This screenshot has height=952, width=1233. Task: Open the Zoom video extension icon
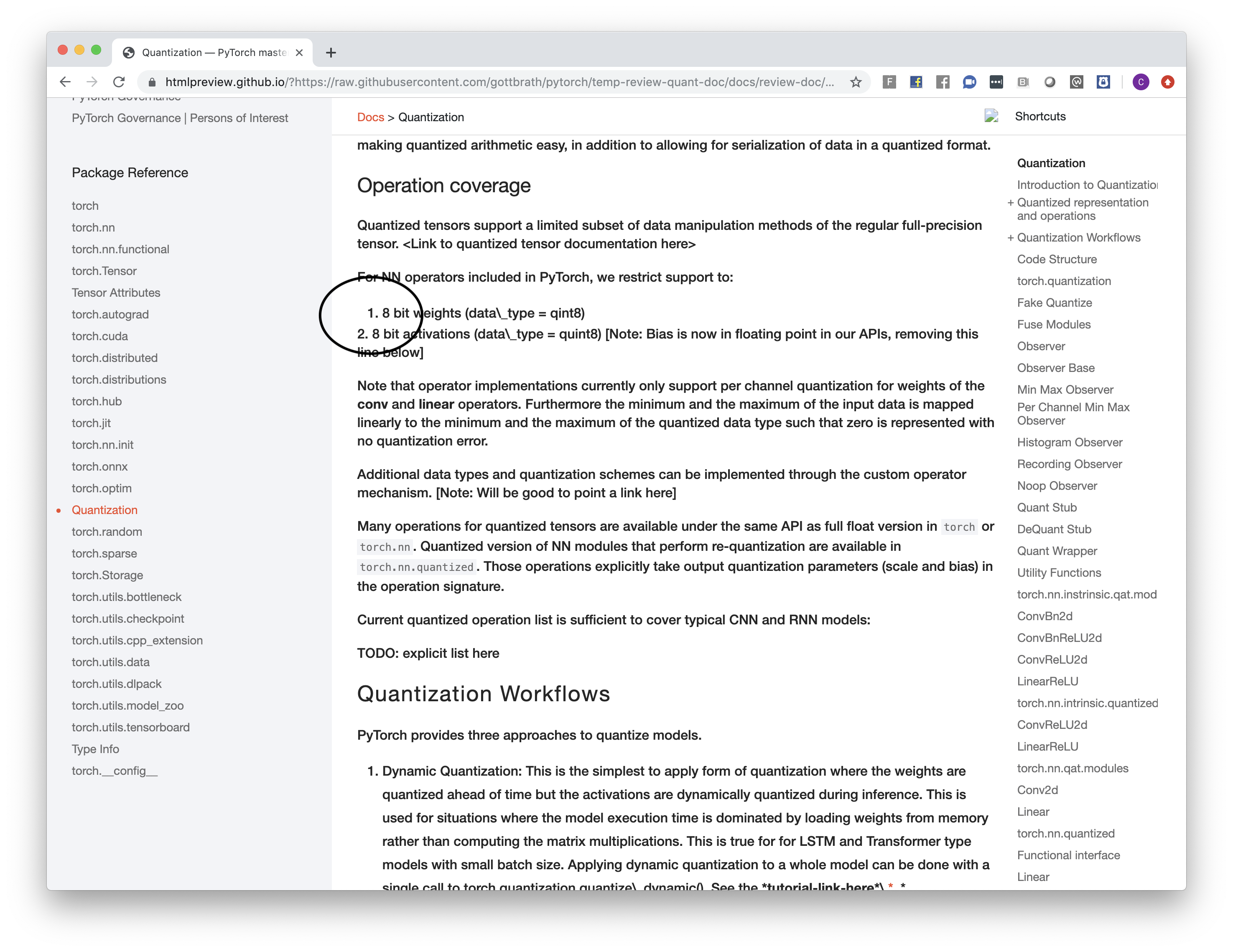[970, 82]
